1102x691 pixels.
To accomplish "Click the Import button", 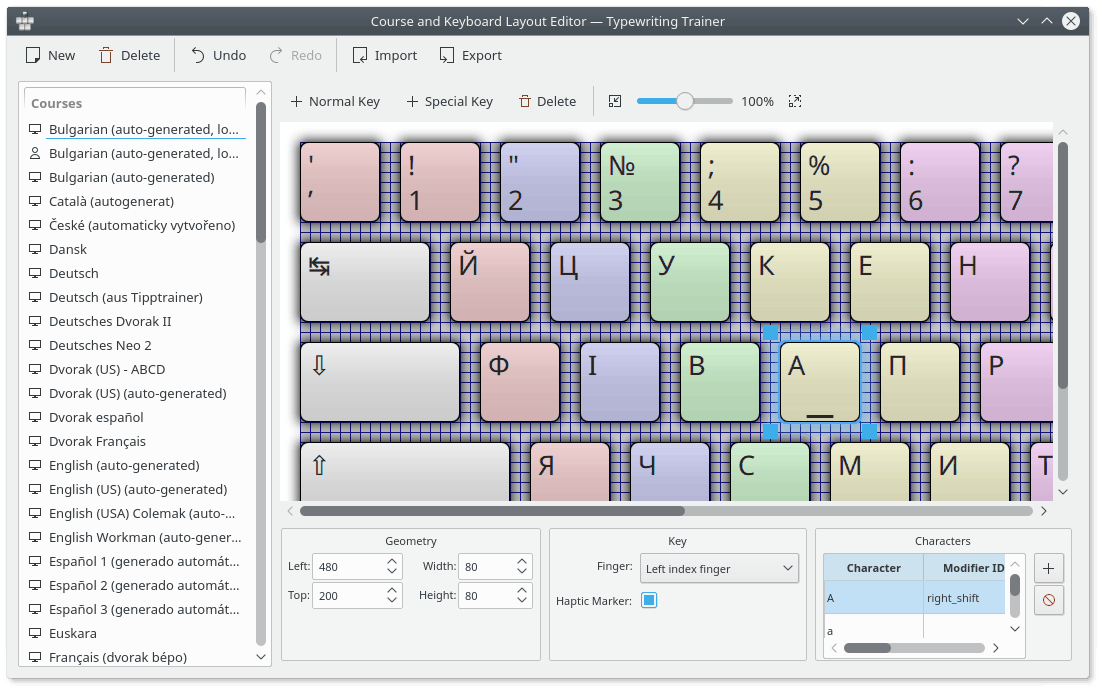I will tap(385, 56).
